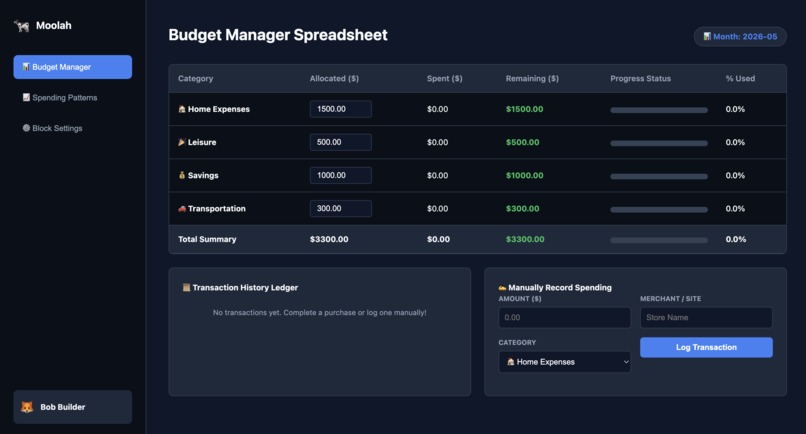Open the Block Settings page
Image resolution: width=806 pixels, height=434 pixels.
[72, 128]
